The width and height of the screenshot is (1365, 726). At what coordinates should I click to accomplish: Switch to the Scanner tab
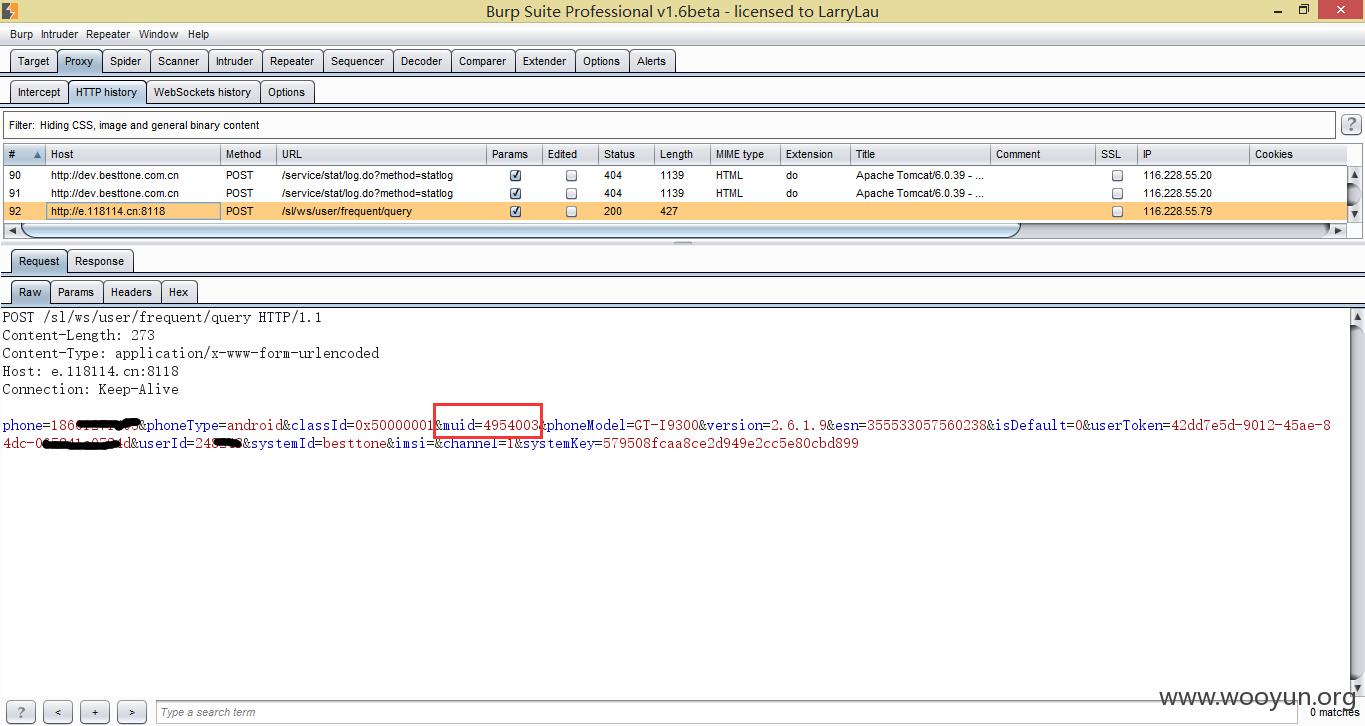pos(179,61)
